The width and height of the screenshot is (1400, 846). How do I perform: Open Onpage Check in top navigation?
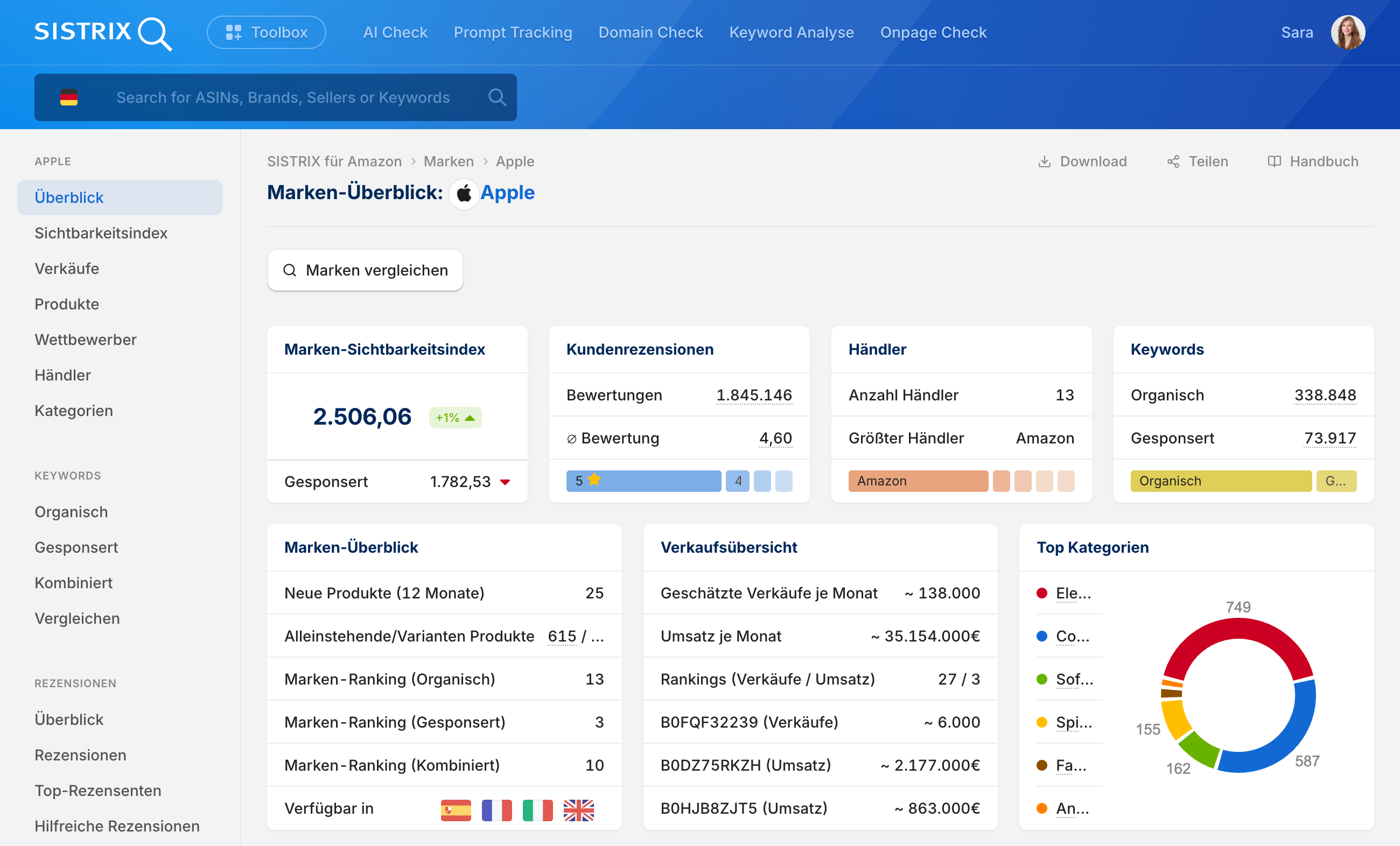tap(934, 32)
